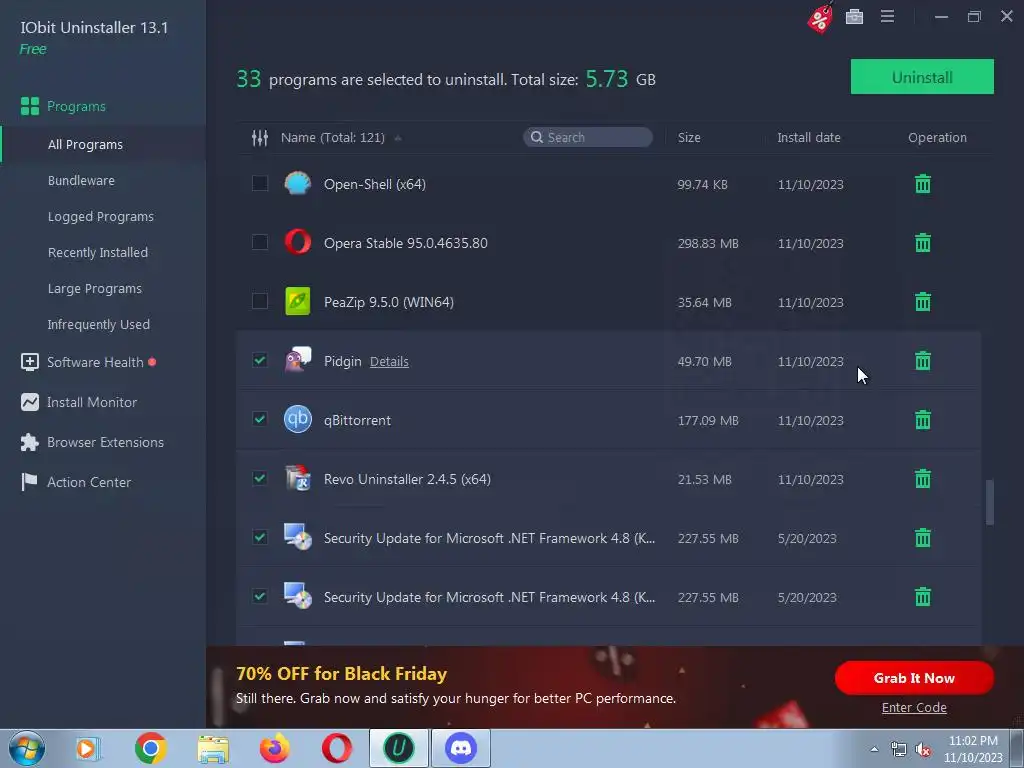Uncheck the Revo Uninstaller checkbox
The height and width of the screenshot is (768, 1024).
pos(260,478)
